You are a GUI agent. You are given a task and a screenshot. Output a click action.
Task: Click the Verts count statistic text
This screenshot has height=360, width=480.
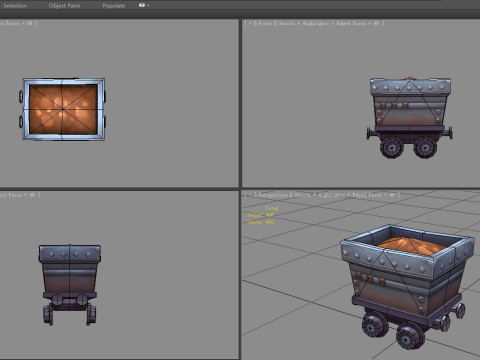(261, 222)
